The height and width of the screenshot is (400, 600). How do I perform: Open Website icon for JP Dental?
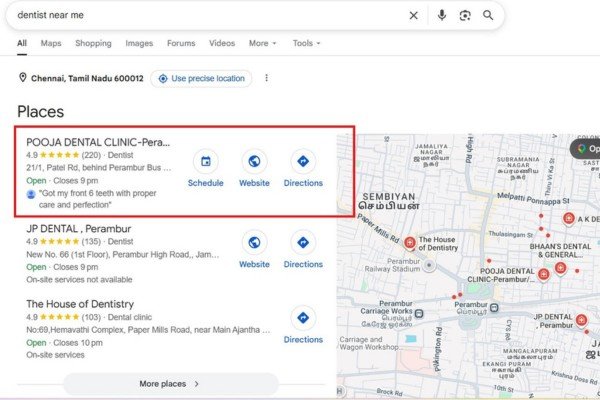(254, 242)
